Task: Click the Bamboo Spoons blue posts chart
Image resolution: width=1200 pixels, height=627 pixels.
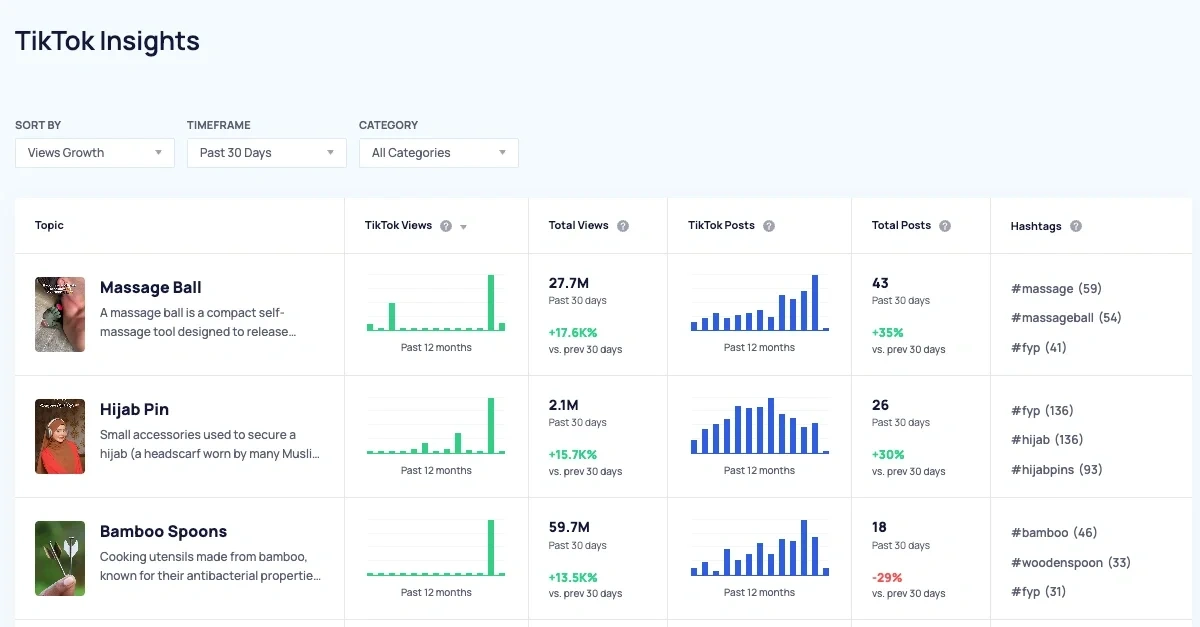Action: (760, 547)
